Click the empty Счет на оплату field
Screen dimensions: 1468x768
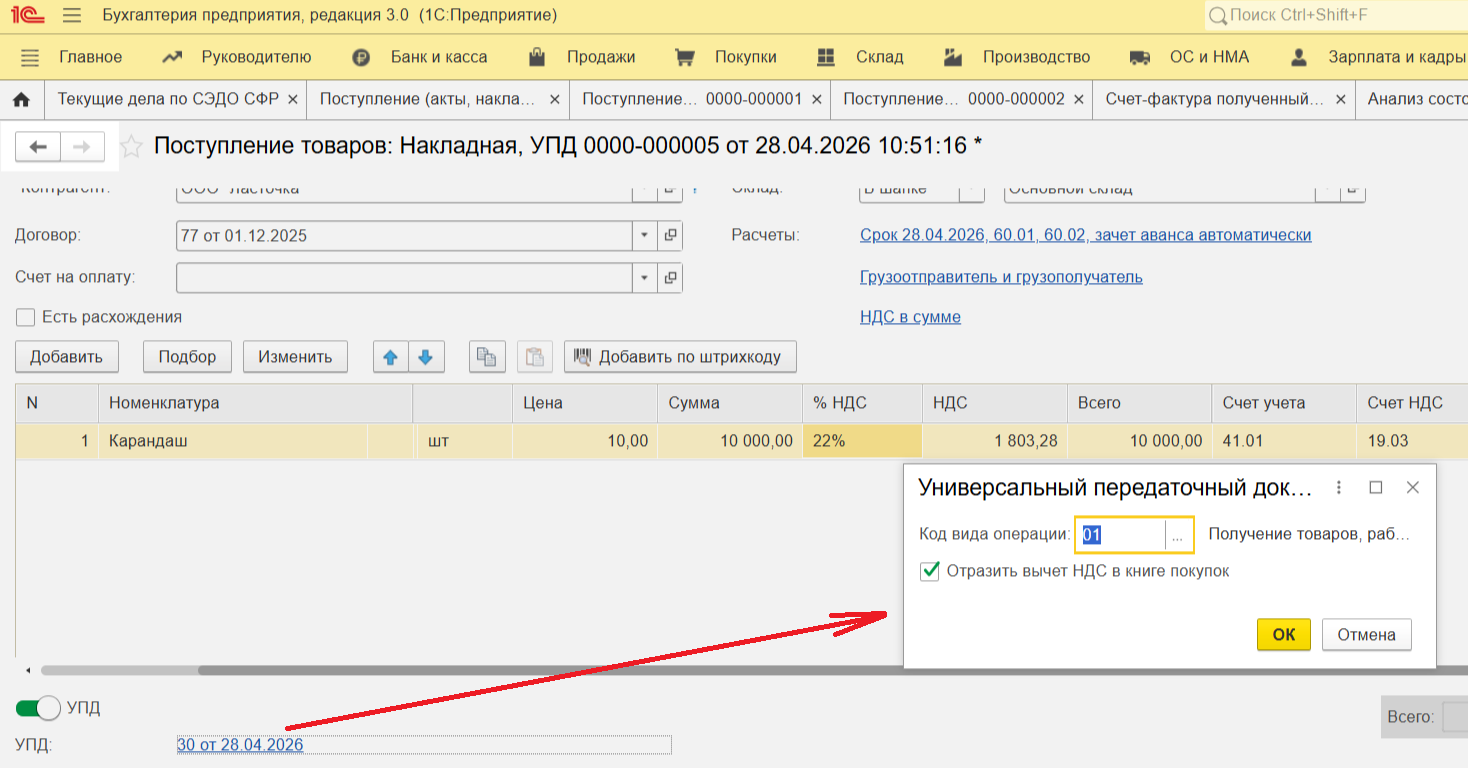[x=404, y=278]
